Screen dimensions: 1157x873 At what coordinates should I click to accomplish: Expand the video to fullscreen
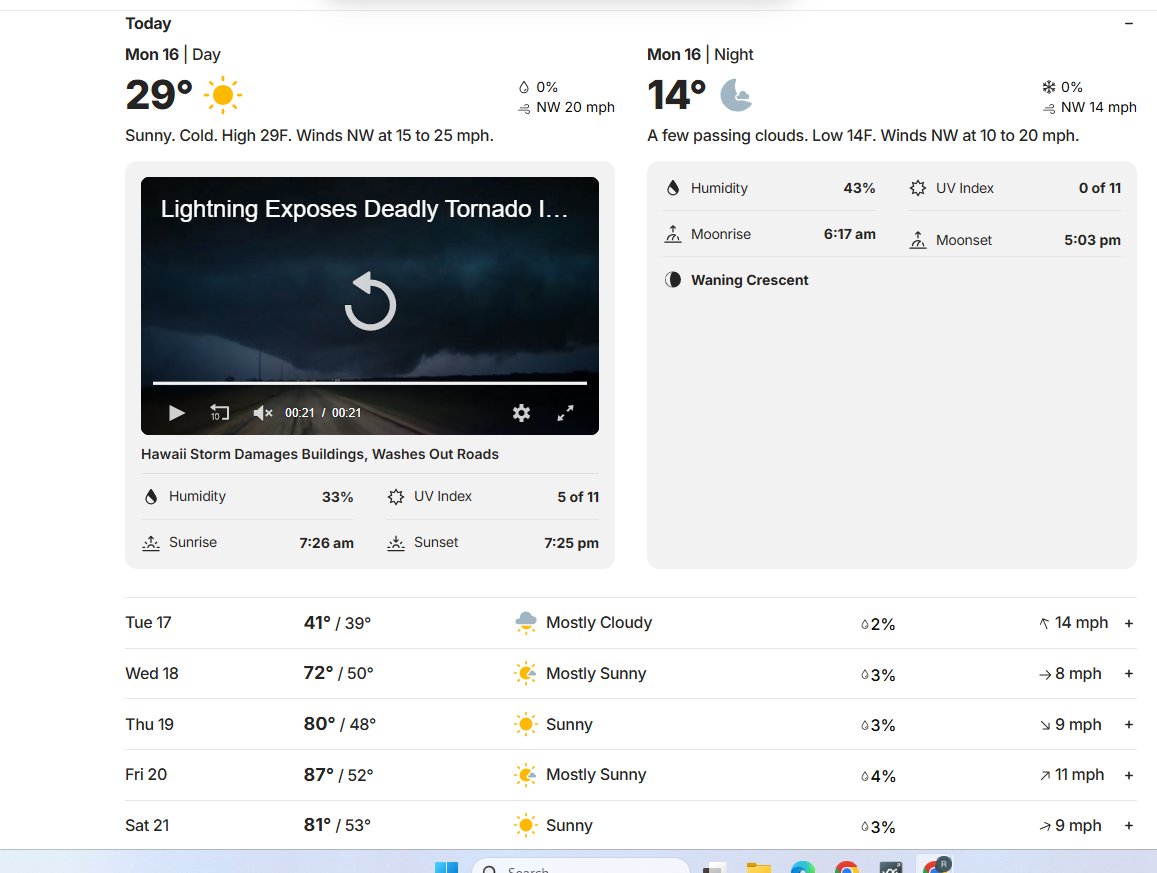click(x=565, y=413)
